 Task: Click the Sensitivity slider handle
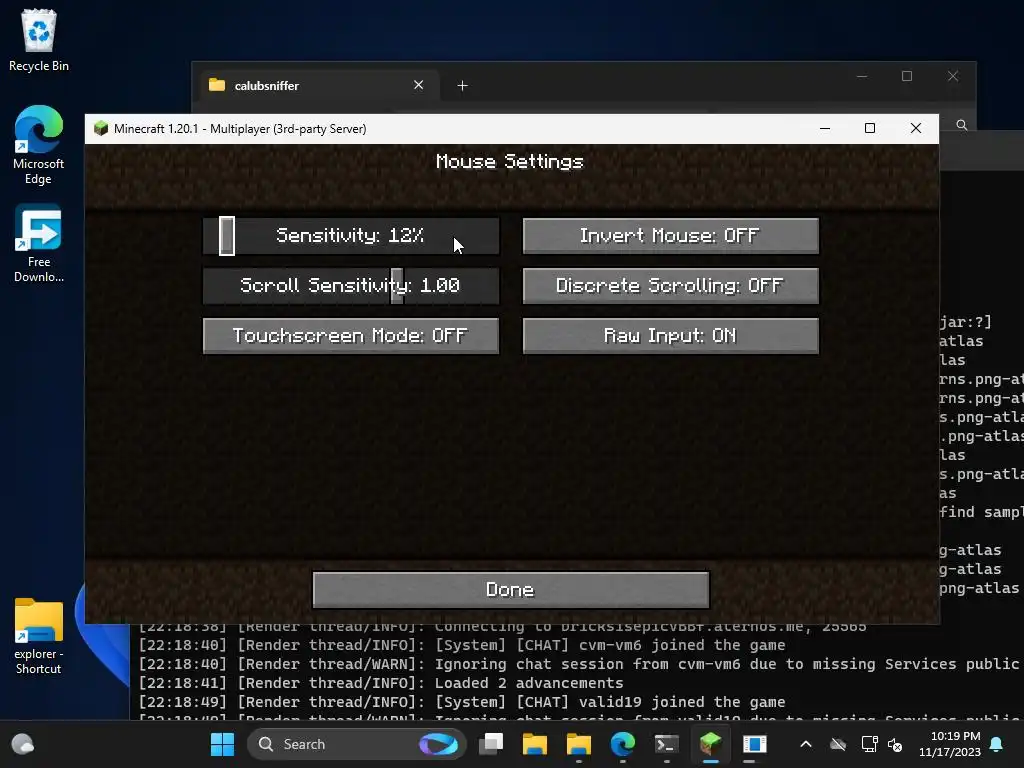[x=227, y=236]
